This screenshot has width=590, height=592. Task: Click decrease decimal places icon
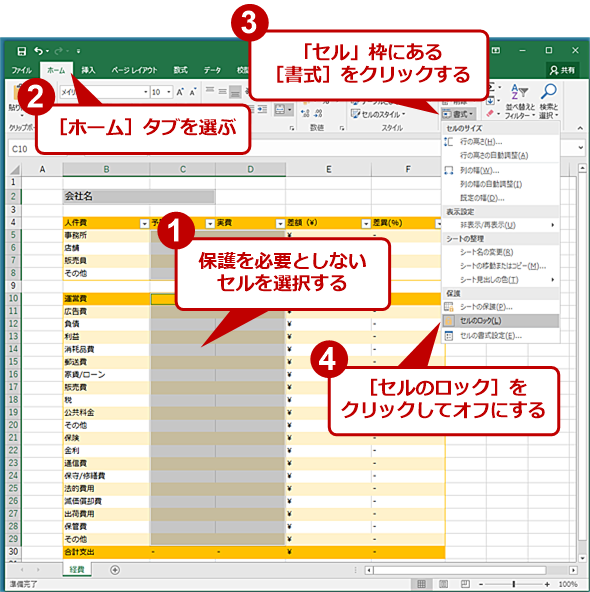coord(318,113)
